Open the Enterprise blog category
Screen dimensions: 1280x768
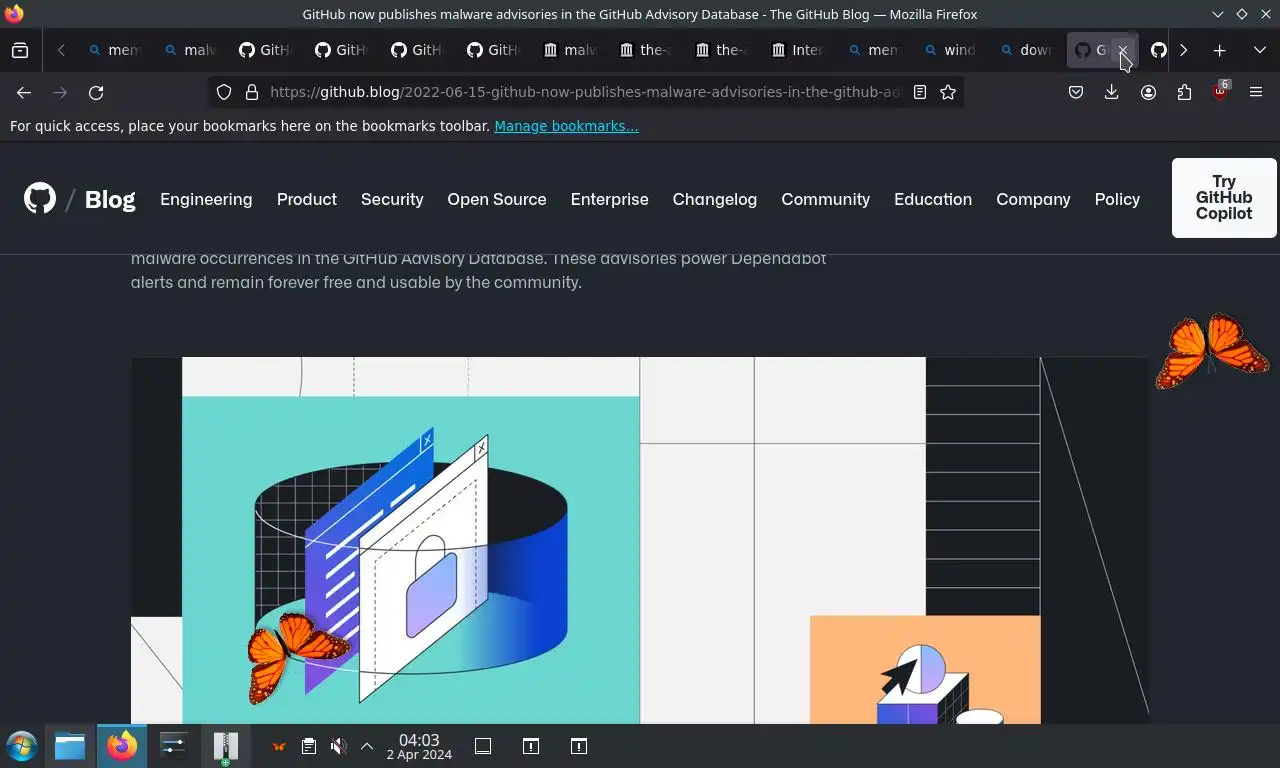pyautogui.click(x=610, y=199)
